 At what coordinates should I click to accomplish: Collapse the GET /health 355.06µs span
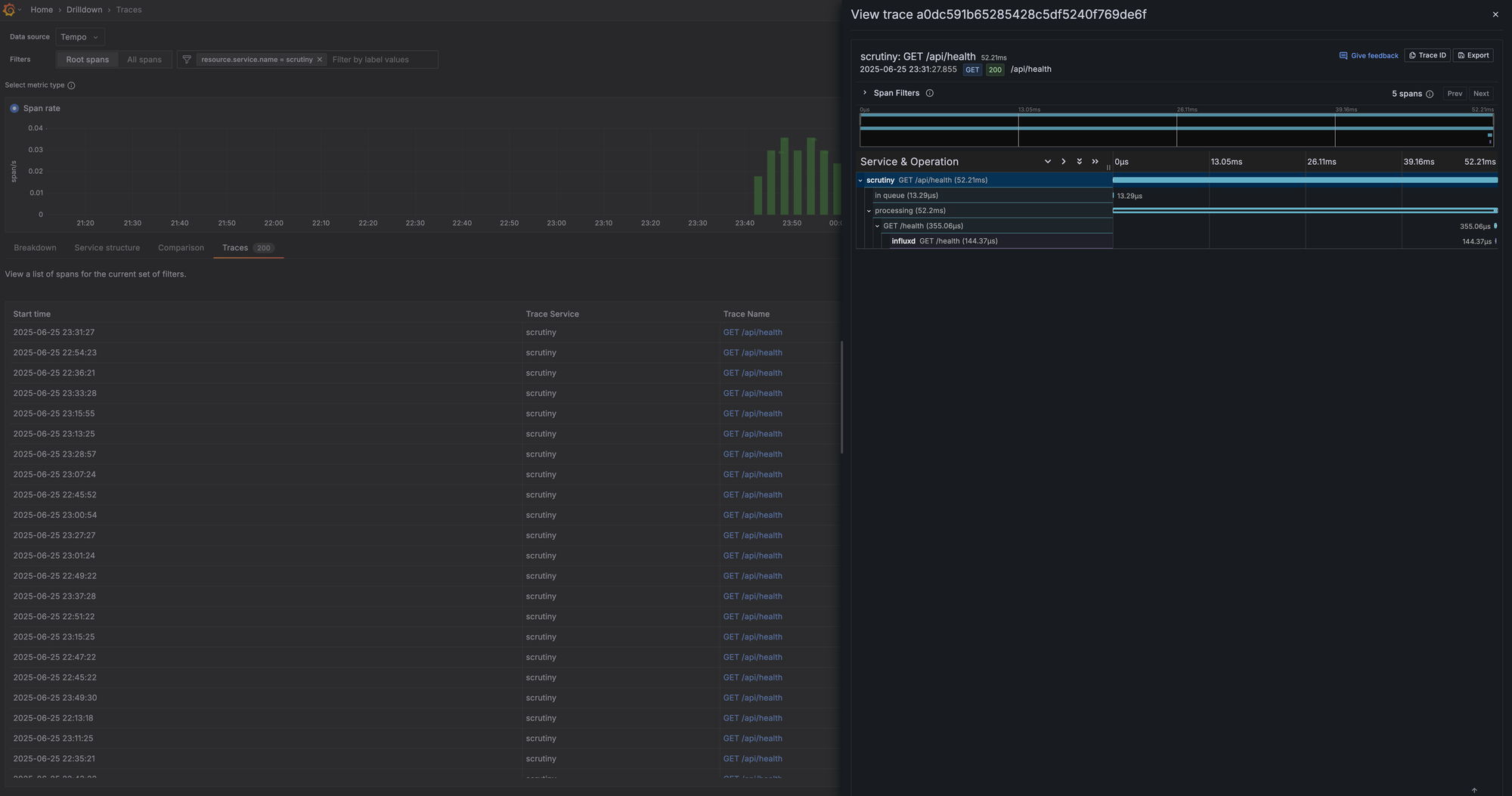click(877, 226)
